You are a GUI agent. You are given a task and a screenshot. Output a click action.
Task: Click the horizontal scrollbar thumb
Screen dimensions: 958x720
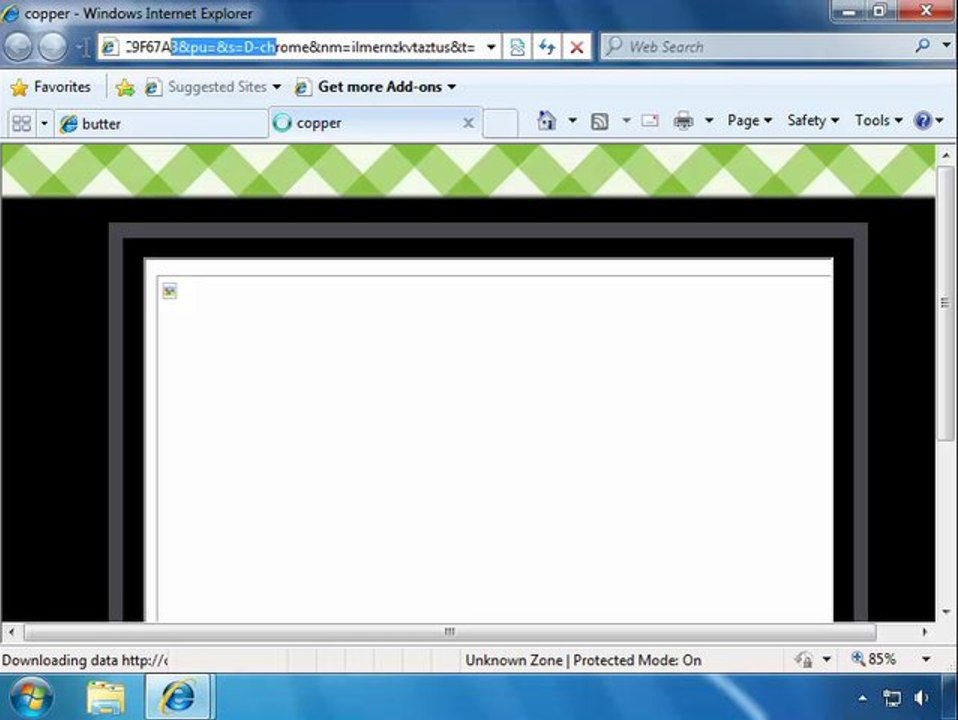click(450, 631)
